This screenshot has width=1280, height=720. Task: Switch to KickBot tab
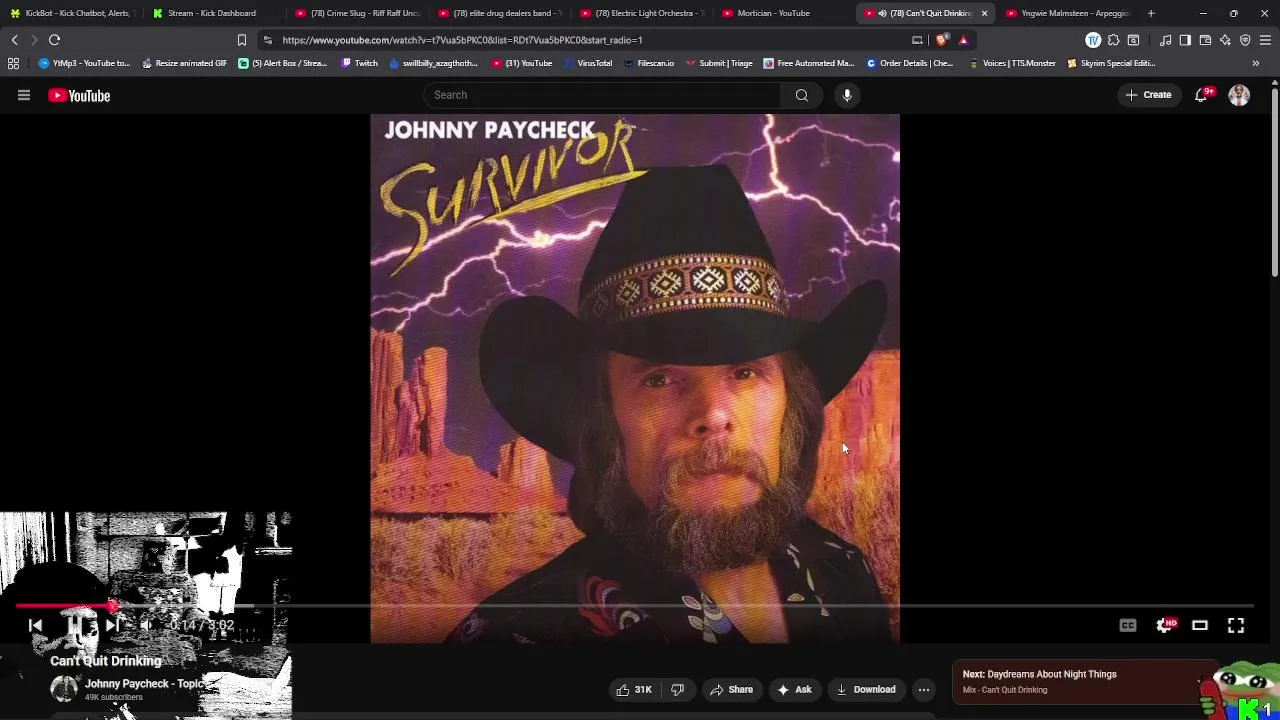tap(70, 13)
